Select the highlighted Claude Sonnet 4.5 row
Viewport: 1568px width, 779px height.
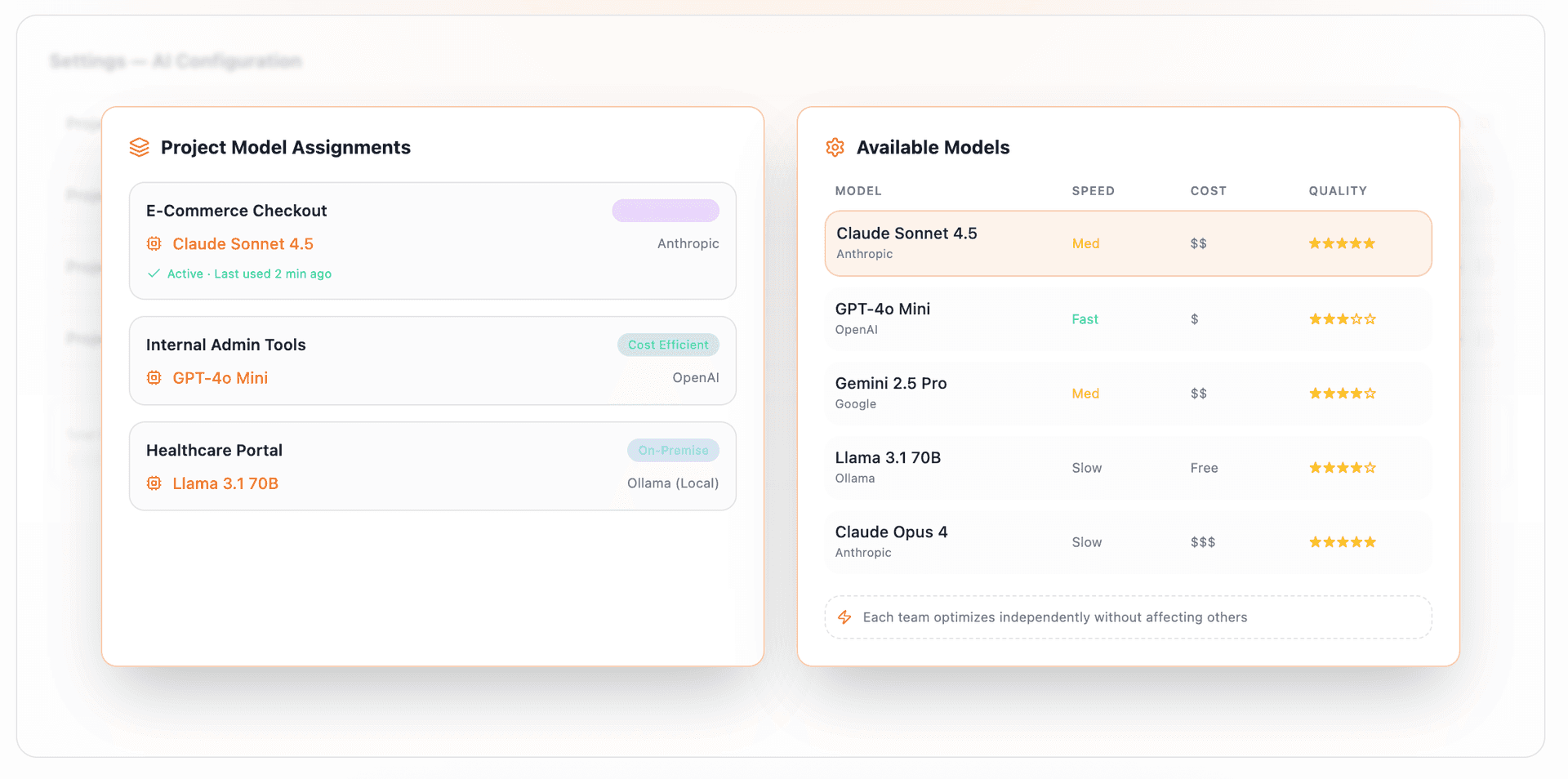click(1128, 243)
